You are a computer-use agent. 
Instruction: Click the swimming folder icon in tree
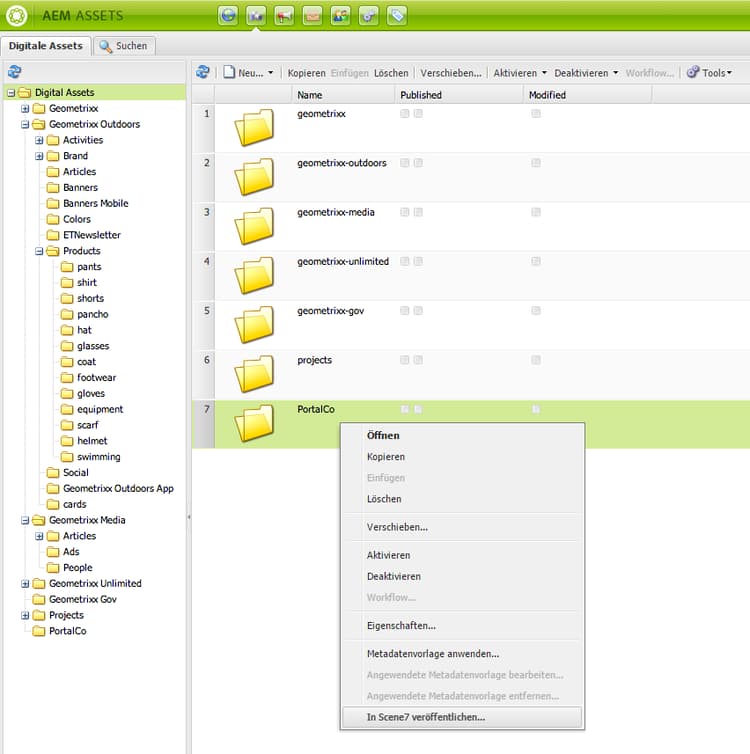pos(67,457)
